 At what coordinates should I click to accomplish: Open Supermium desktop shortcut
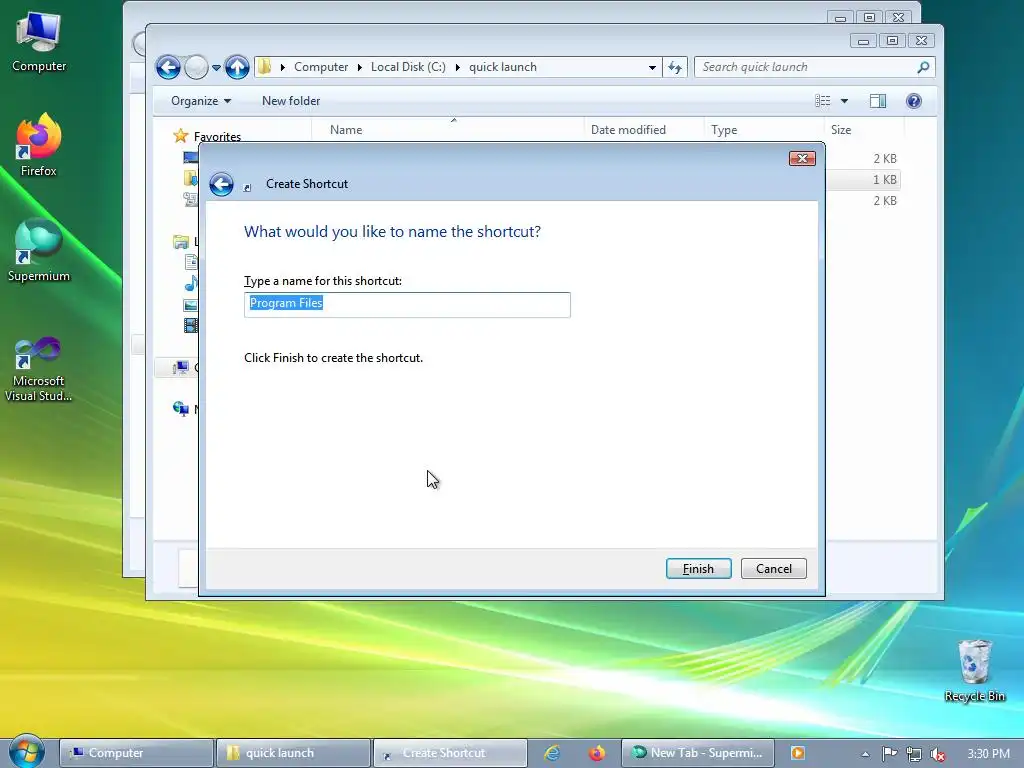point(39,251)
